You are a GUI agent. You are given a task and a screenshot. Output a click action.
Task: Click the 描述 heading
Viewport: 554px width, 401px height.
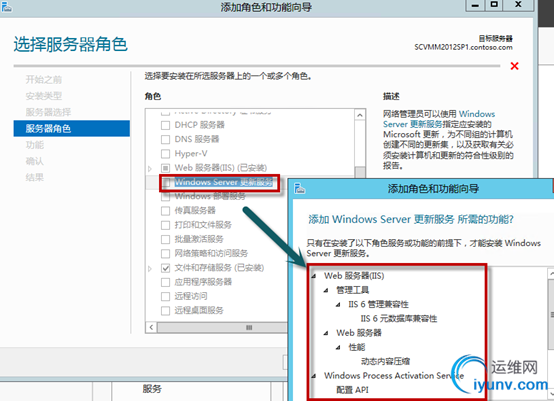point(391,96)
